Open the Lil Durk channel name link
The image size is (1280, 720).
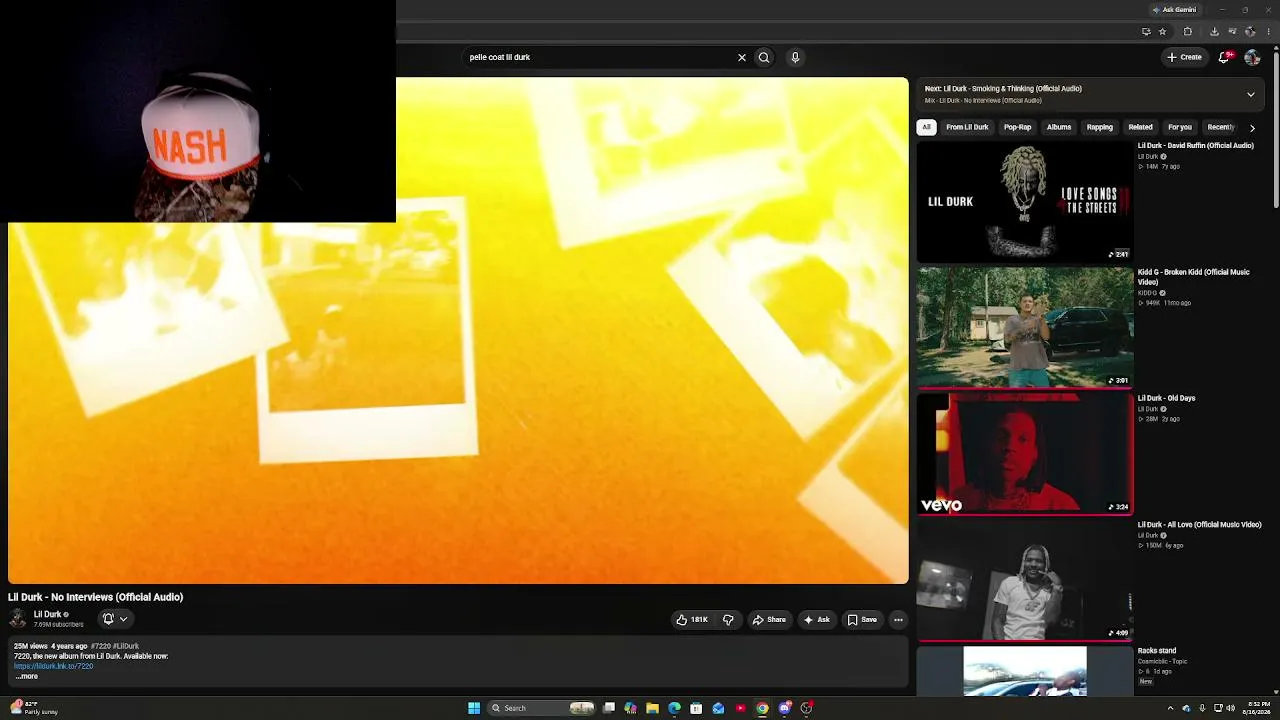point(48,614)
